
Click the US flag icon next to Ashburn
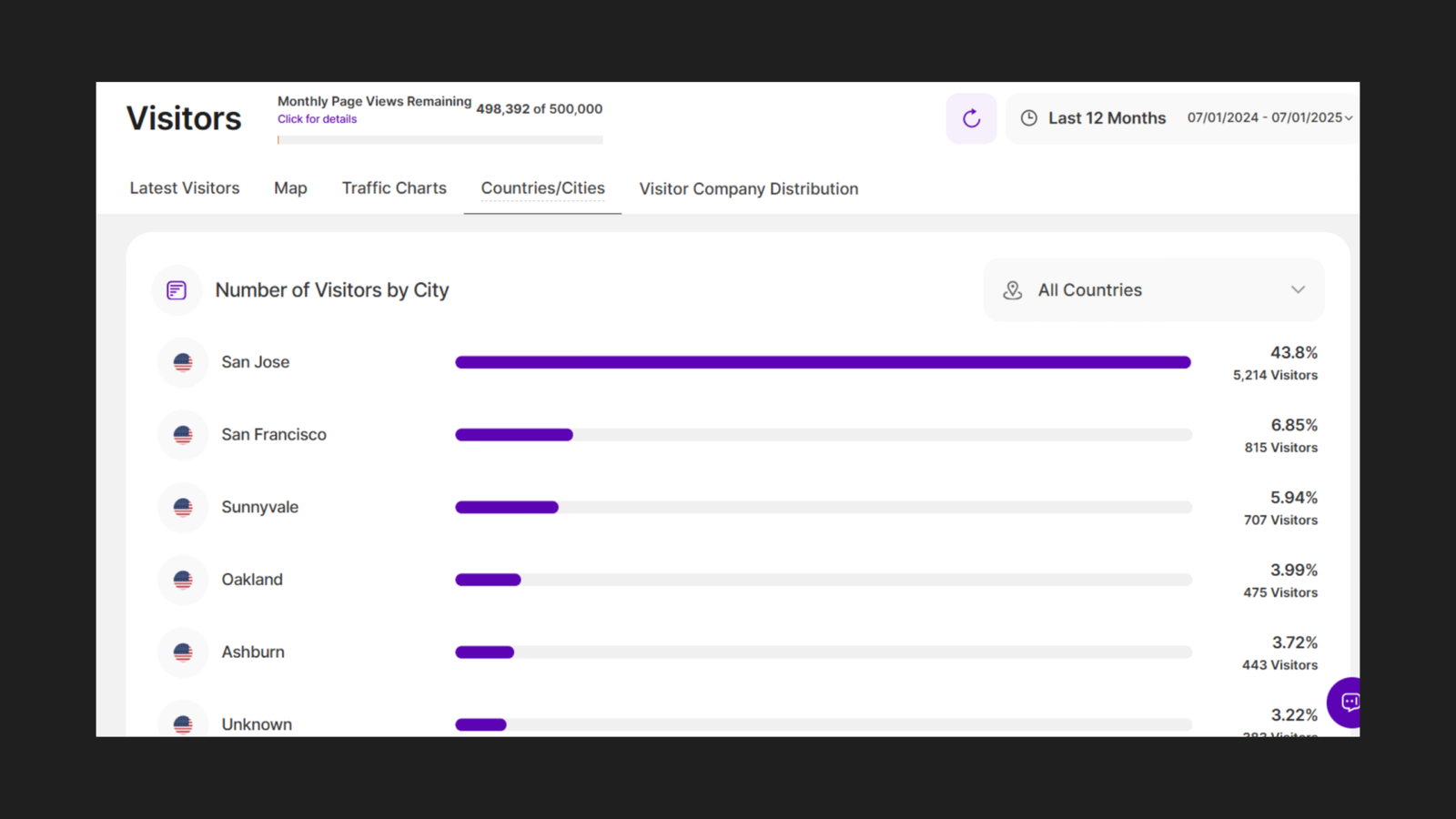coord(183,652)
